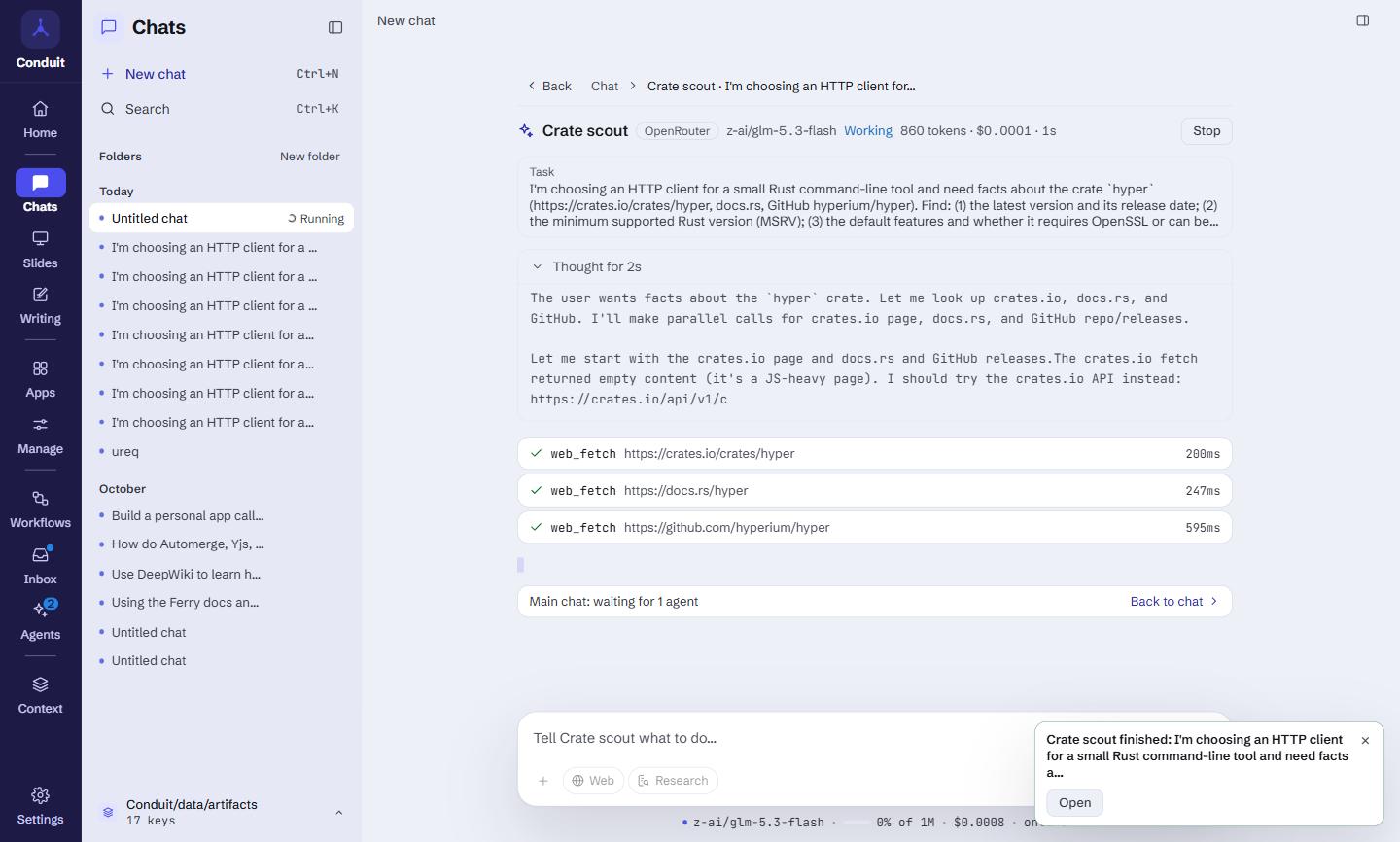
Task: Open the Agents section
Action: tap(40, 621)
